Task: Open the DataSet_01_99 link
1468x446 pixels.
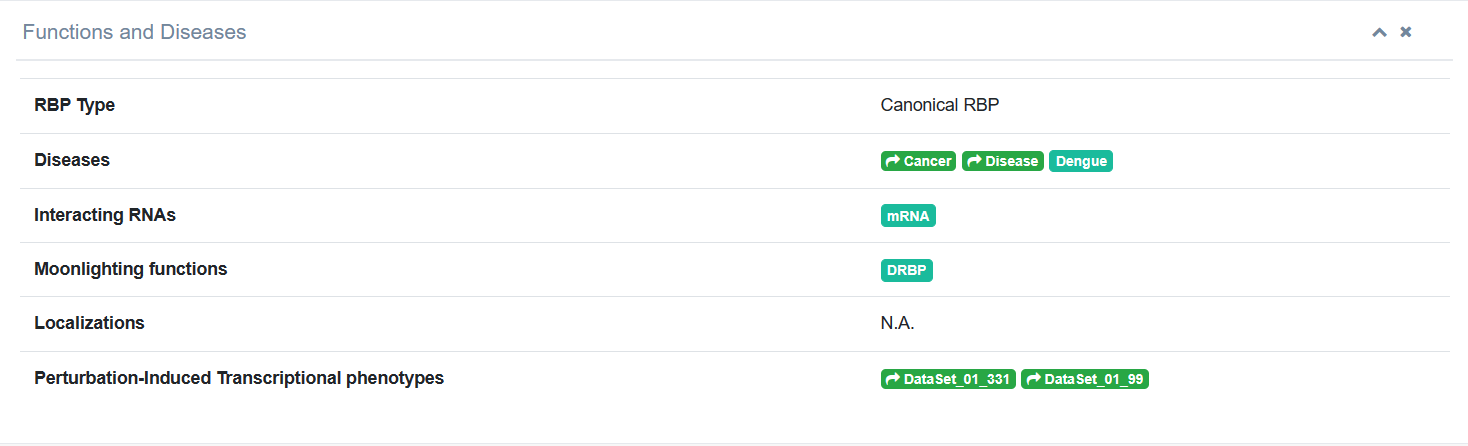Action: coord(1085,380)
